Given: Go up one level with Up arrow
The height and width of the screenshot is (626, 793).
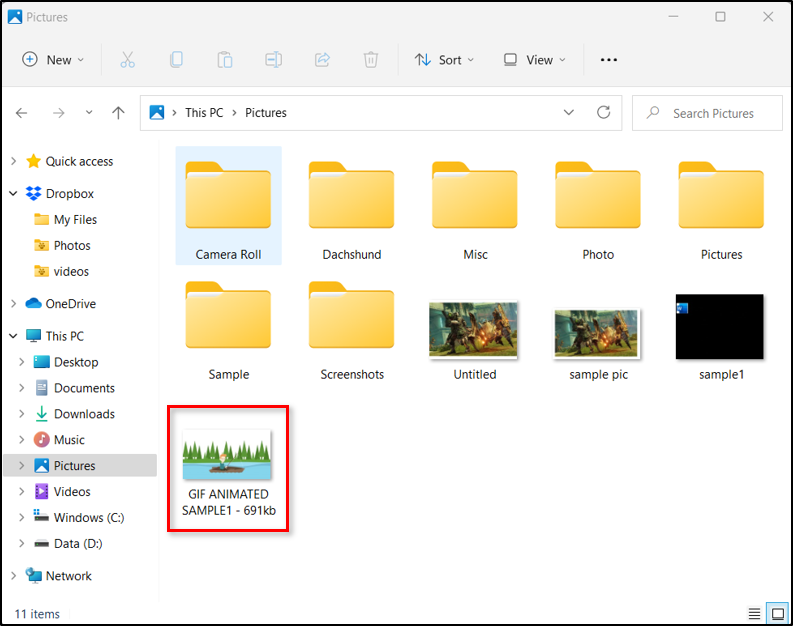Looking at the screenshot, I should pos(118,113).
